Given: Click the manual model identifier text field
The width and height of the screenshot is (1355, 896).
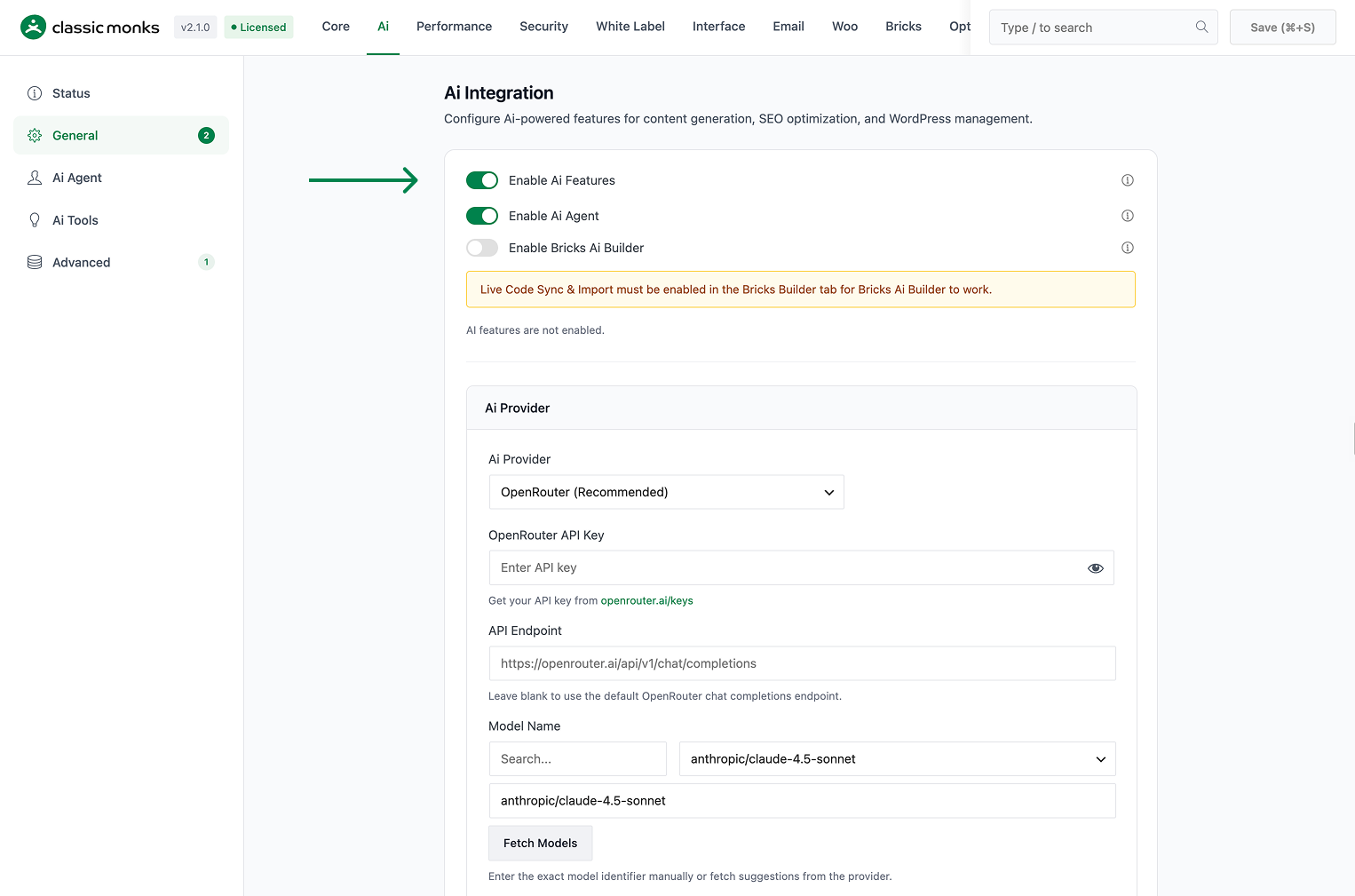Looking at the screenshot, I should [802, 801].
